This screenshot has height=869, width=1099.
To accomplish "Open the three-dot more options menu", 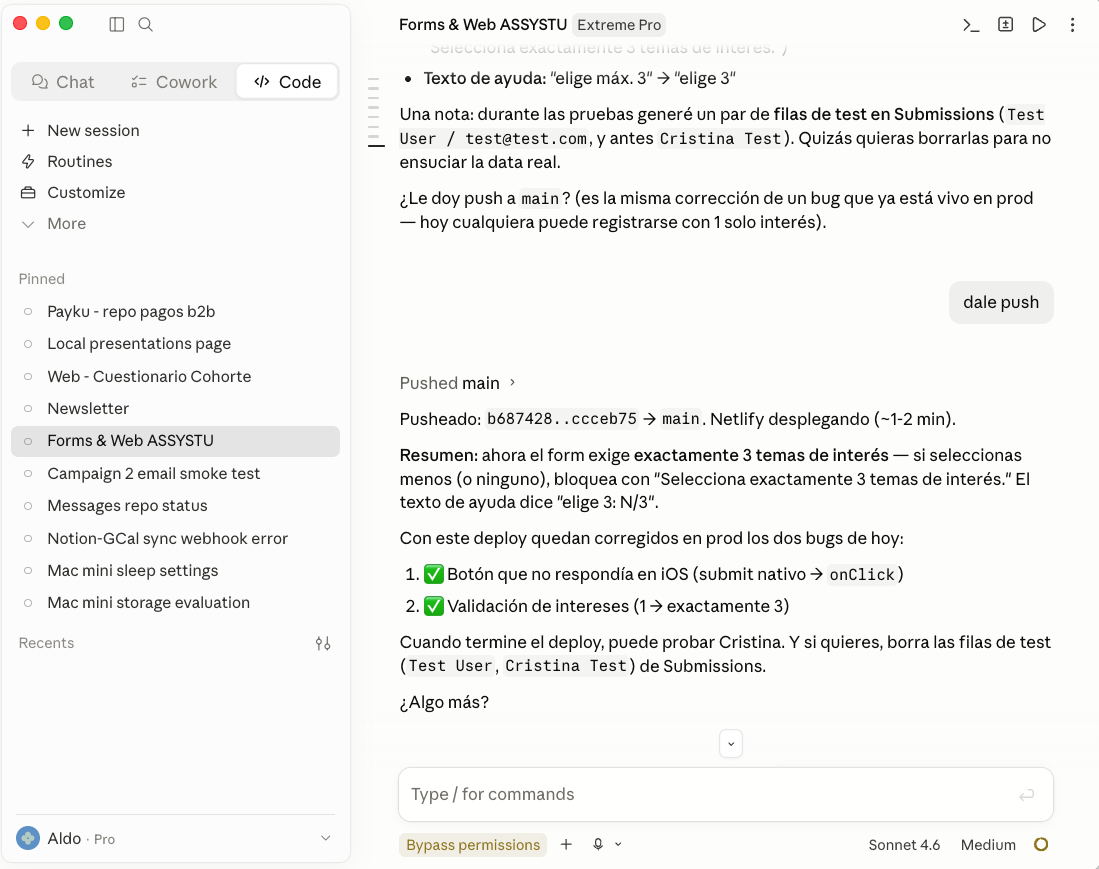I will pyautogui.click(x=1072, y=25).
